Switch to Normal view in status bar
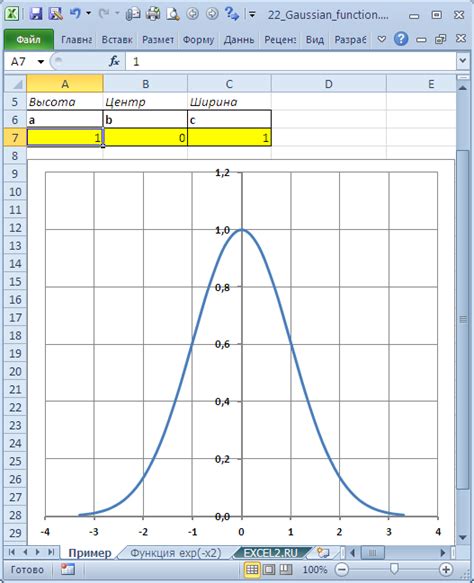Image resolution: width=474 pixels, height=583 pixels. 252,569
